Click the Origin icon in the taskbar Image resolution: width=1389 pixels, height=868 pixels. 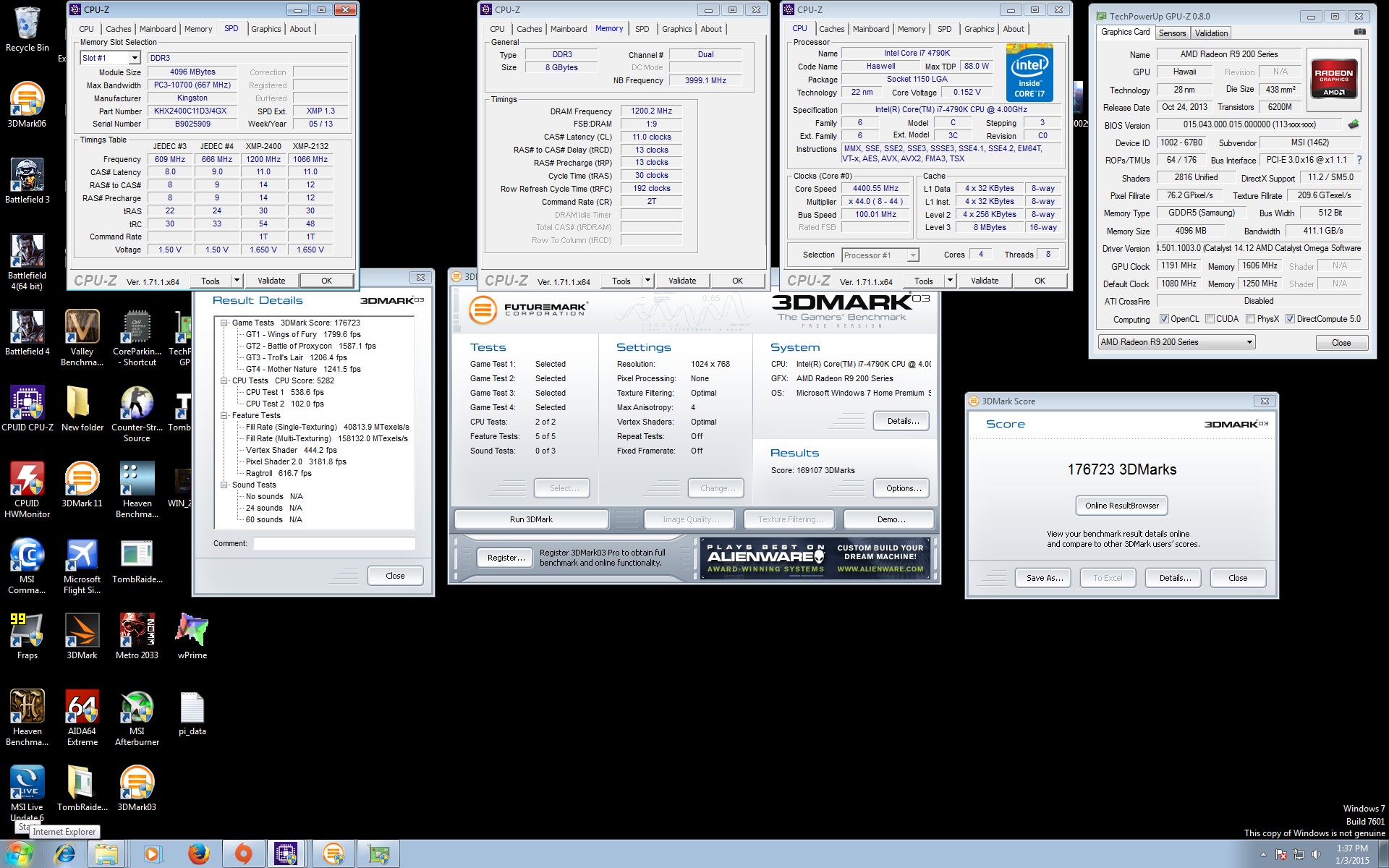pos(244,854)
